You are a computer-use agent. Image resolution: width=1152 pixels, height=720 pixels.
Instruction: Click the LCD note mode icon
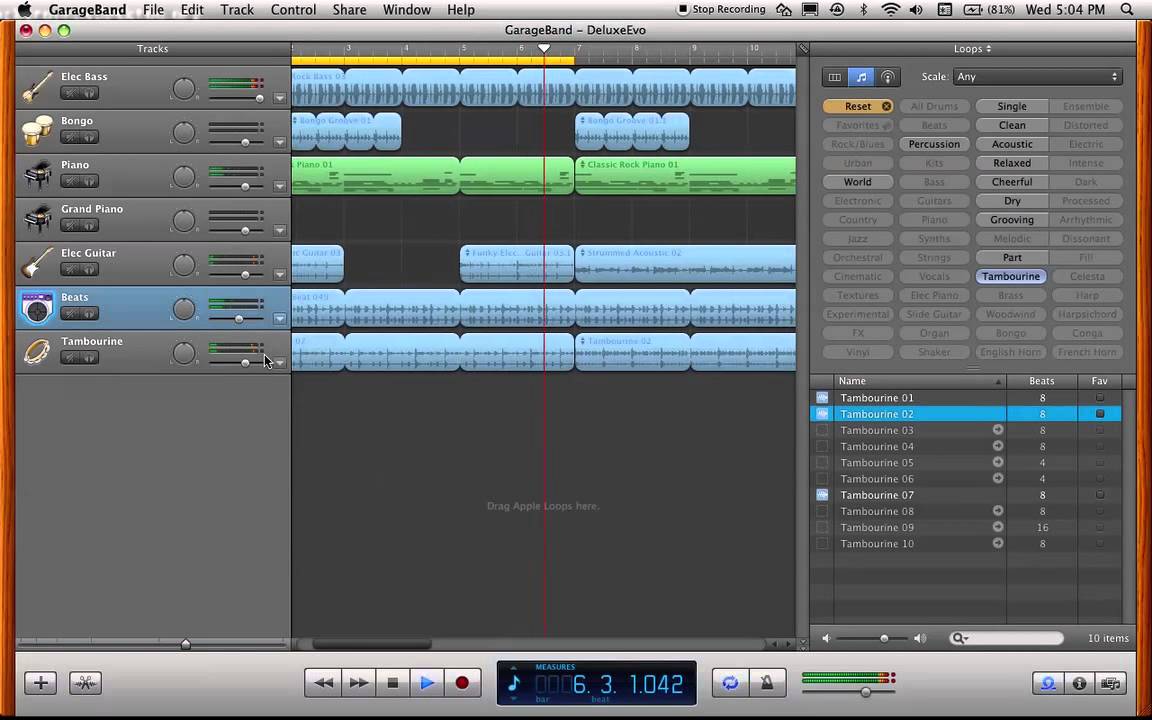click(x=514, y=683)
